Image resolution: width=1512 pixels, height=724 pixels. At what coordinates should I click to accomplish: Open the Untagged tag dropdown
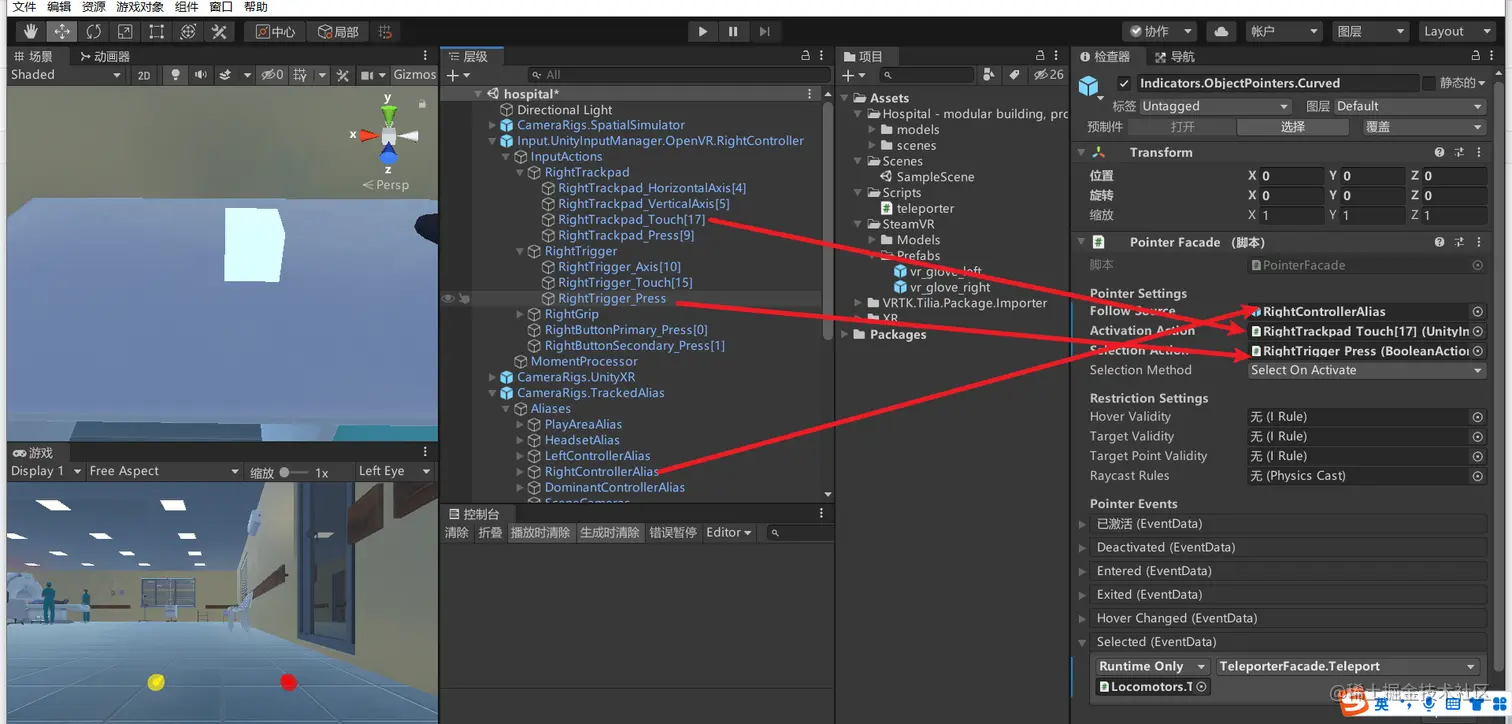coord(1216,106)
